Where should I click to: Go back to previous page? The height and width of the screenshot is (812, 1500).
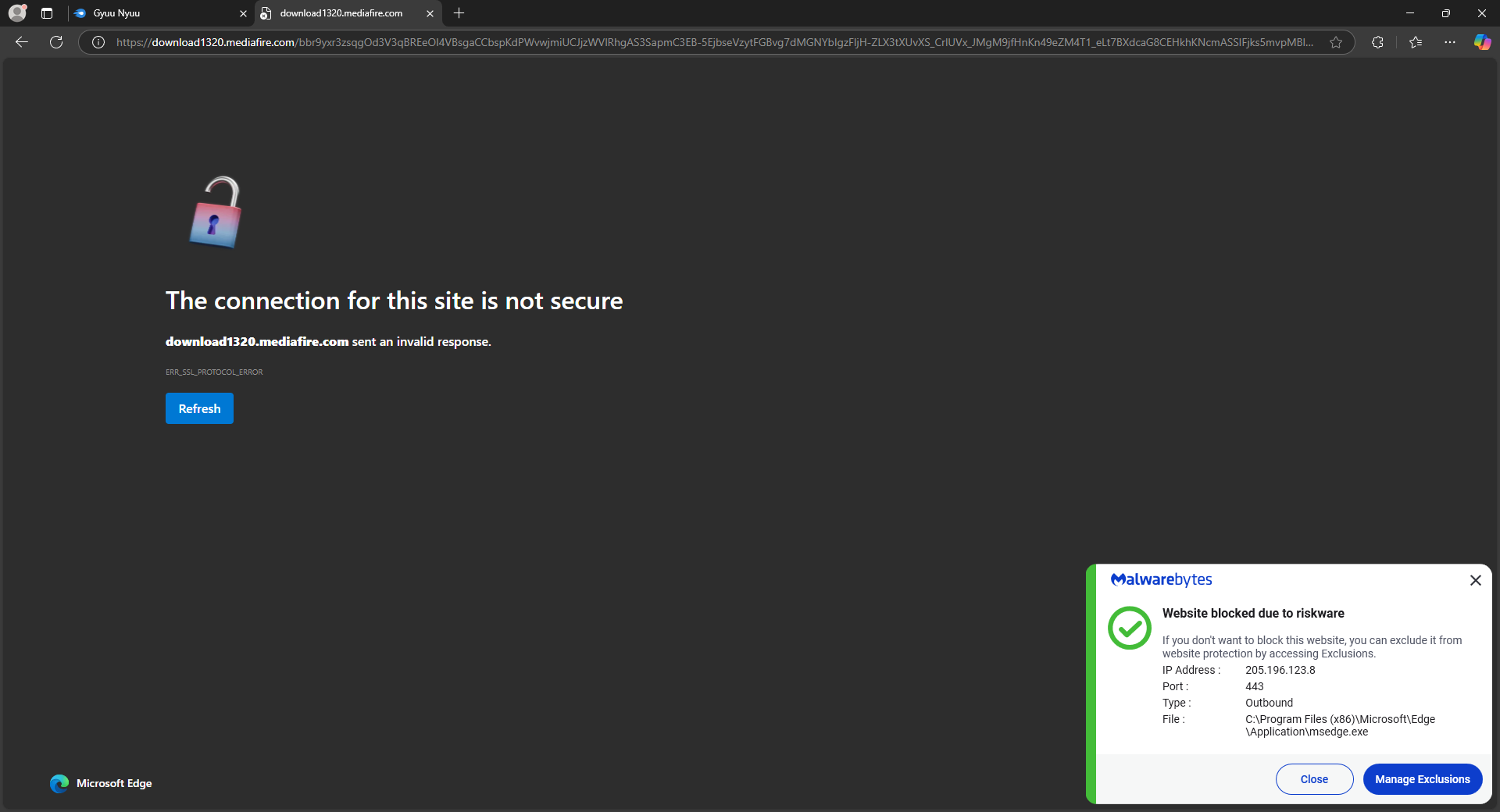pyautogui.click(x=22, y=42)
